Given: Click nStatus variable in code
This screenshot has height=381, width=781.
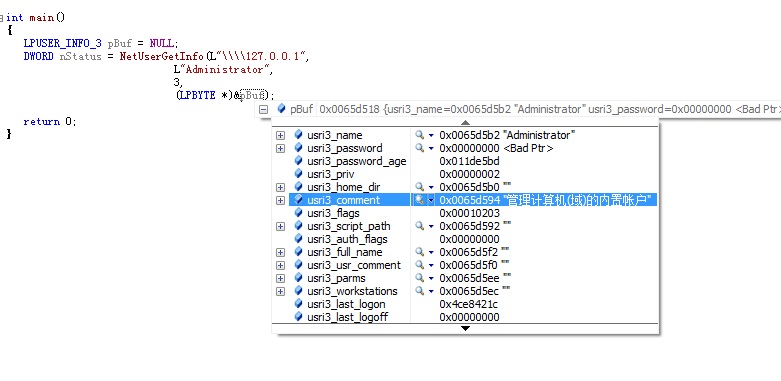Looking at the screenshot, I should (x=81, y=56).
